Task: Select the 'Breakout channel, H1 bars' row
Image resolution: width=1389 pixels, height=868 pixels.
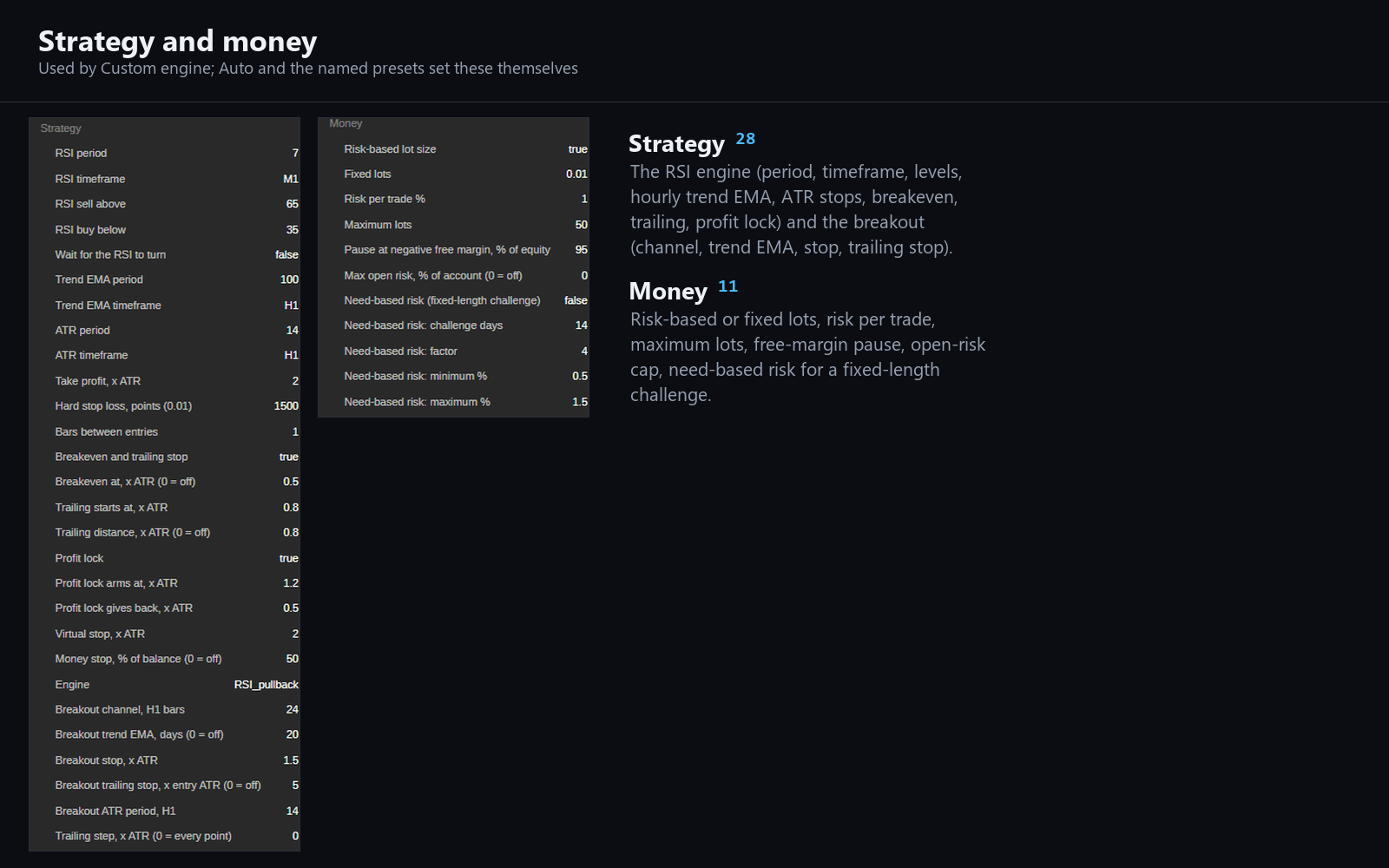Action: coord(164,710)
